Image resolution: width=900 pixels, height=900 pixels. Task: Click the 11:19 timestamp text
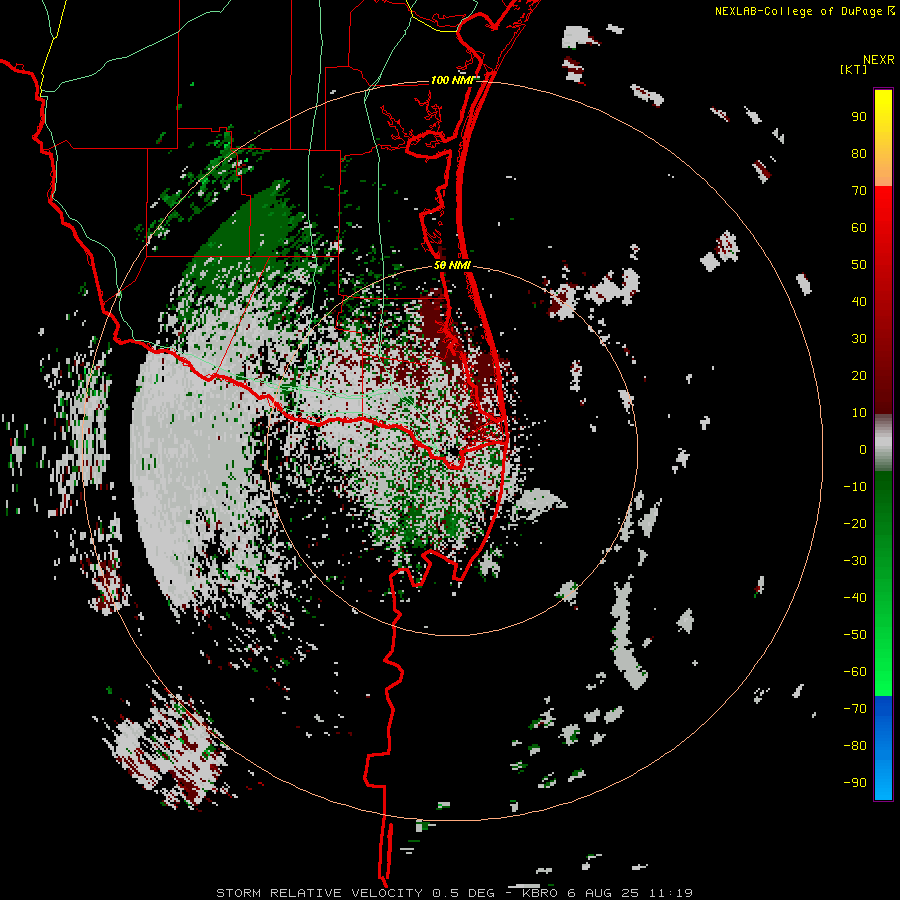(671, 893)
